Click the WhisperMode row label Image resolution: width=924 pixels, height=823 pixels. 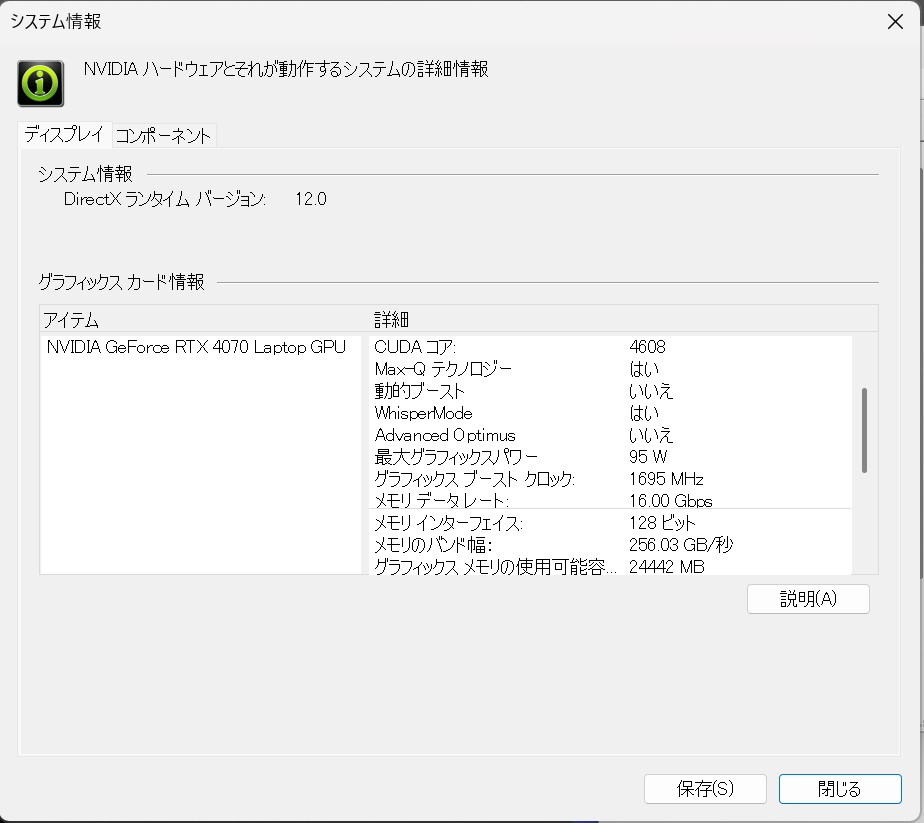pos(424,413)
